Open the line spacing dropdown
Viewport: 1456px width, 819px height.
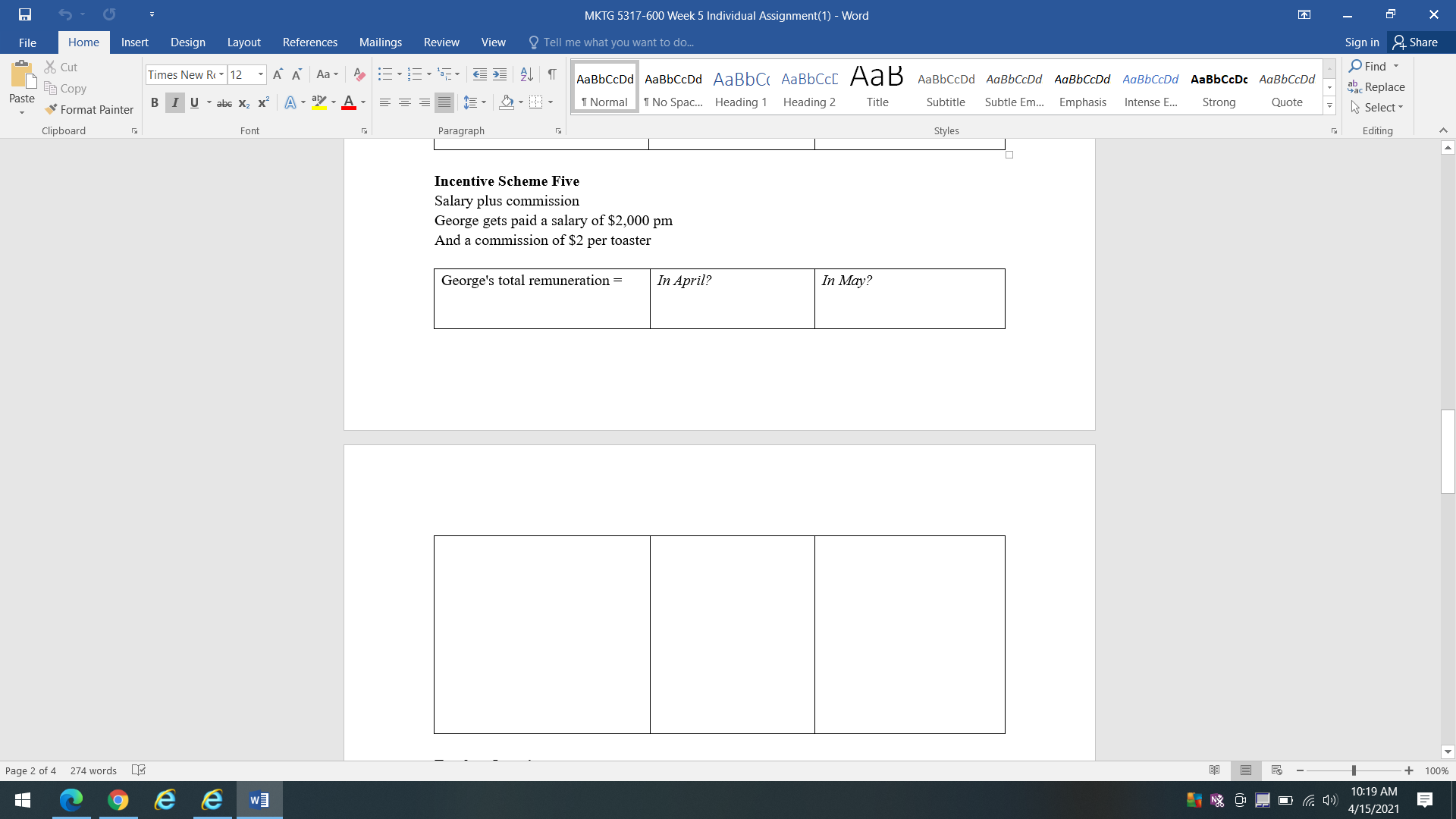tap(475, 102)
